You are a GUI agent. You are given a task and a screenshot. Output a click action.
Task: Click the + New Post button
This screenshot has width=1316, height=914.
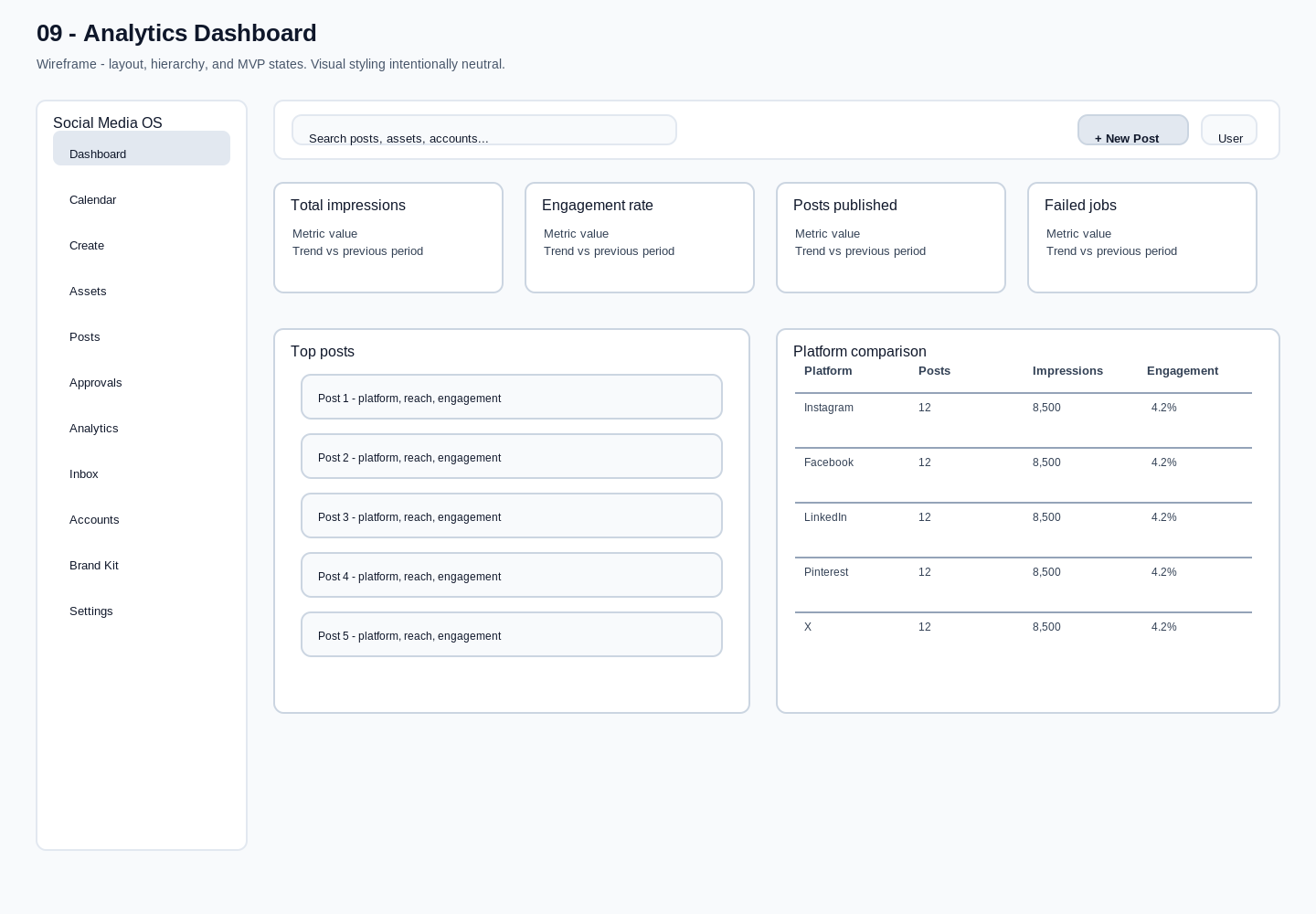click(1133, 130)
